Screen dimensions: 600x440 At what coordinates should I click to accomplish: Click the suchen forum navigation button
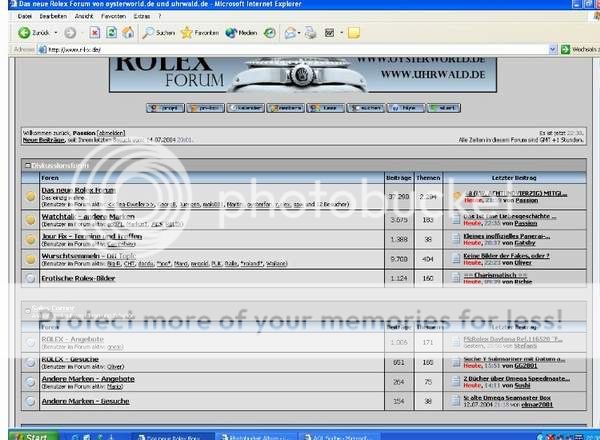pyautogui.click(x=366, y=108)
